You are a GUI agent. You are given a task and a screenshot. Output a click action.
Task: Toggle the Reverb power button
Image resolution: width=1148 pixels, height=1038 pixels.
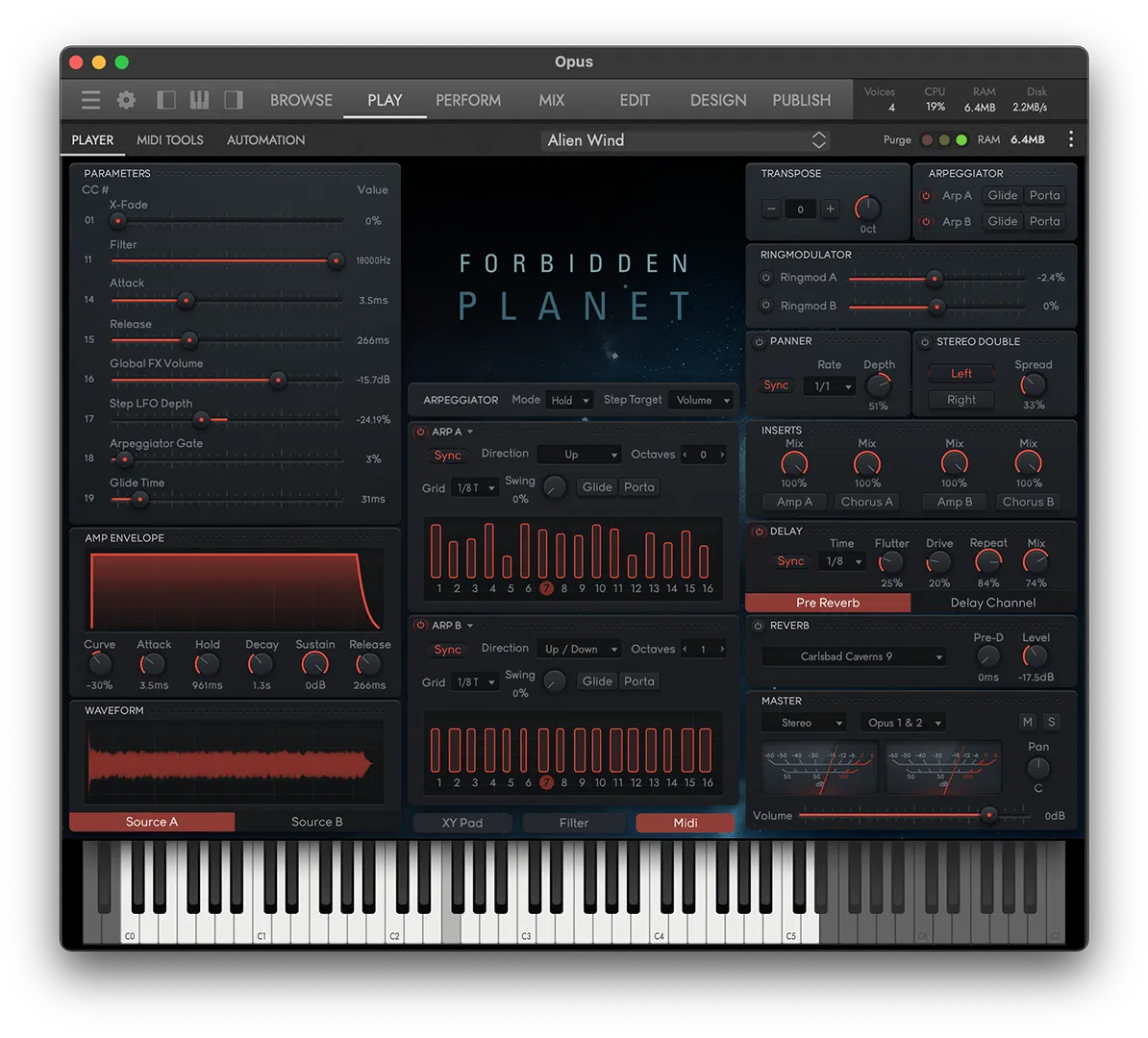click(x=759, y=626)
